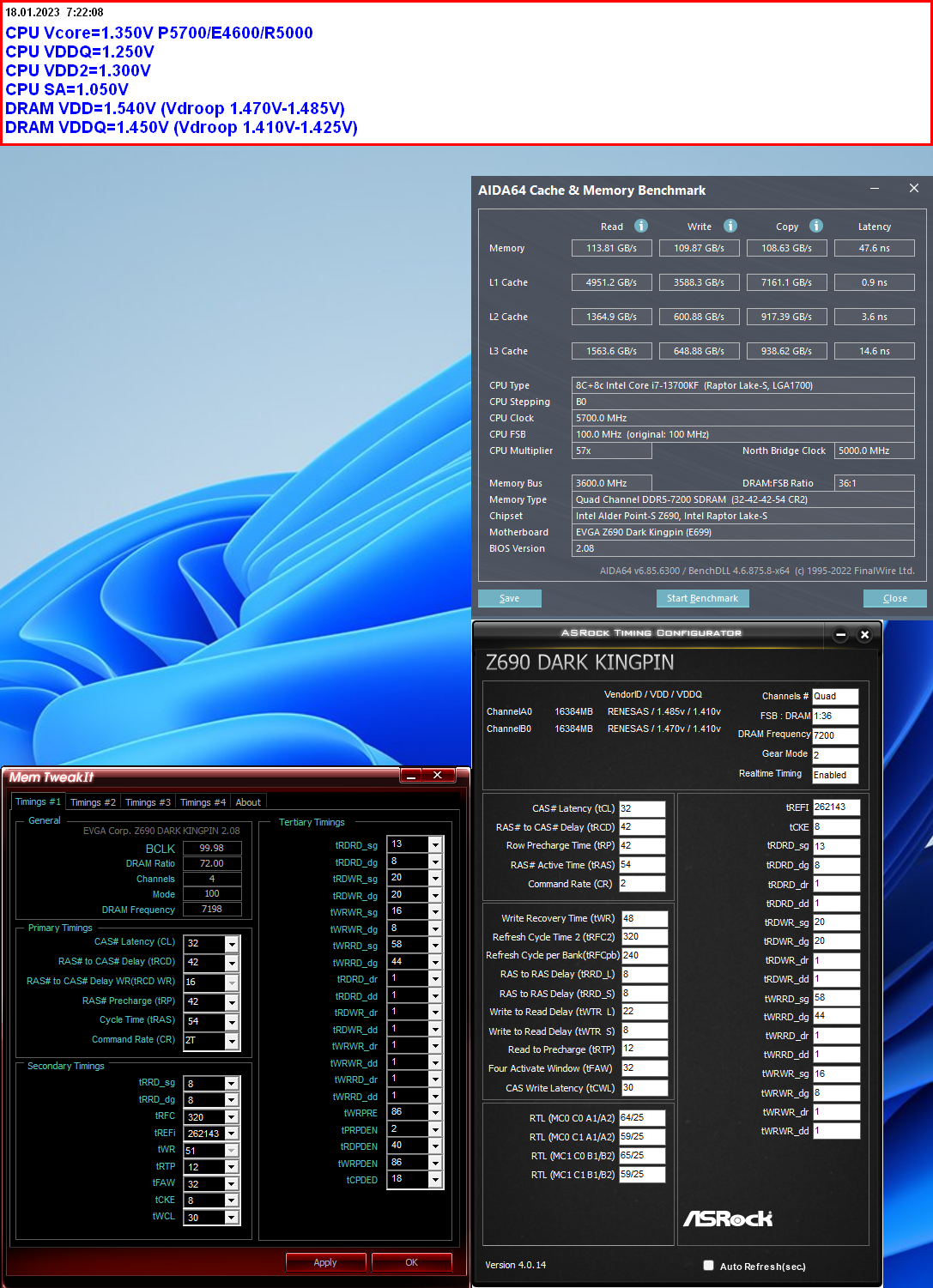
Task: Click the RTL (MC0 C0 A1/A2) field
Action: [x=642, y=1118]
